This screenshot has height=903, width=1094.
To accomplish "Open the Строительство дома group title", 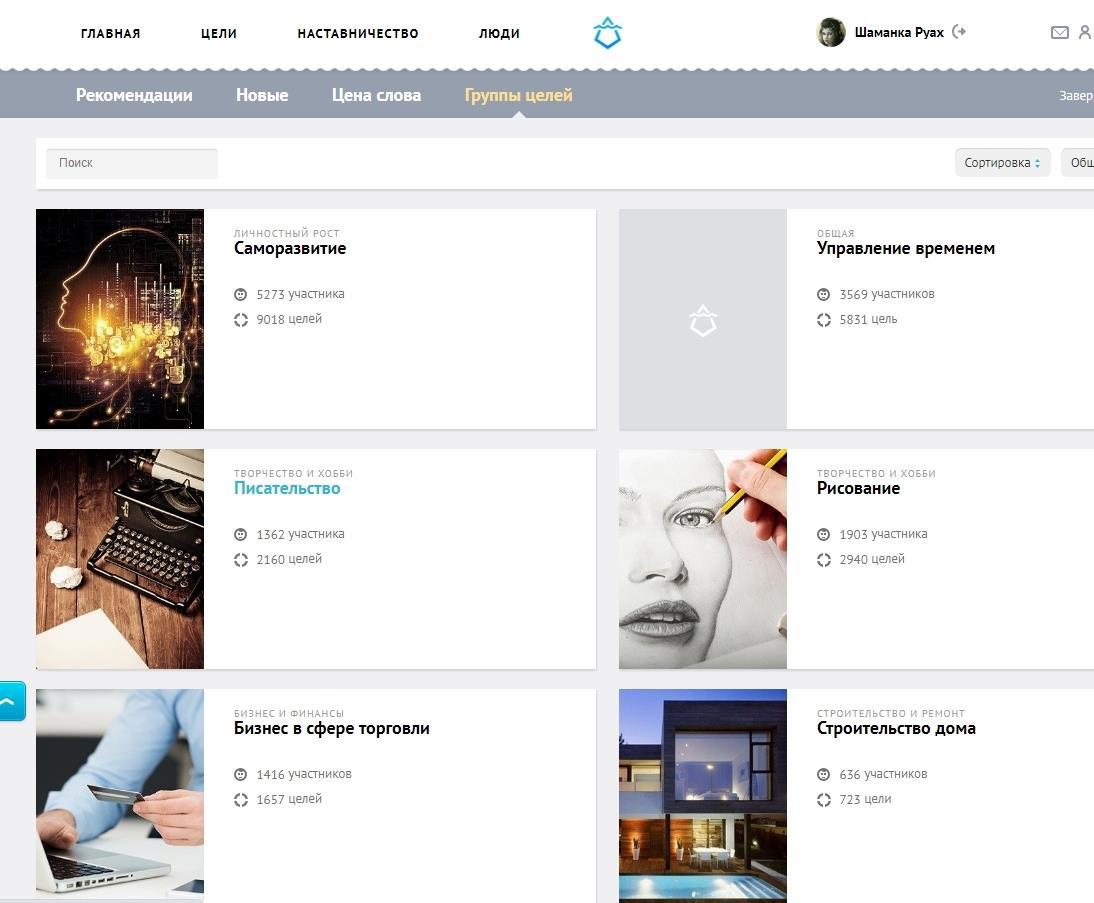I will [895, 729].
